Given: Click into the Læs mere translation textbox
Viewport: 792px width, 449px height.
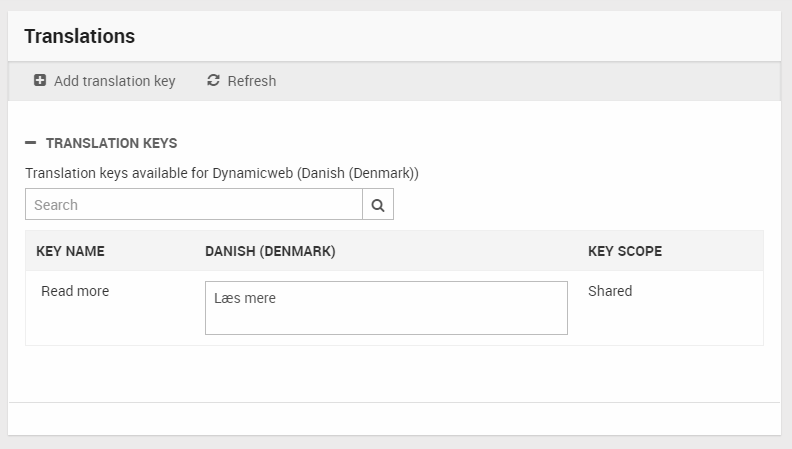Looking at the screenshot, I should tap(386, 308).
